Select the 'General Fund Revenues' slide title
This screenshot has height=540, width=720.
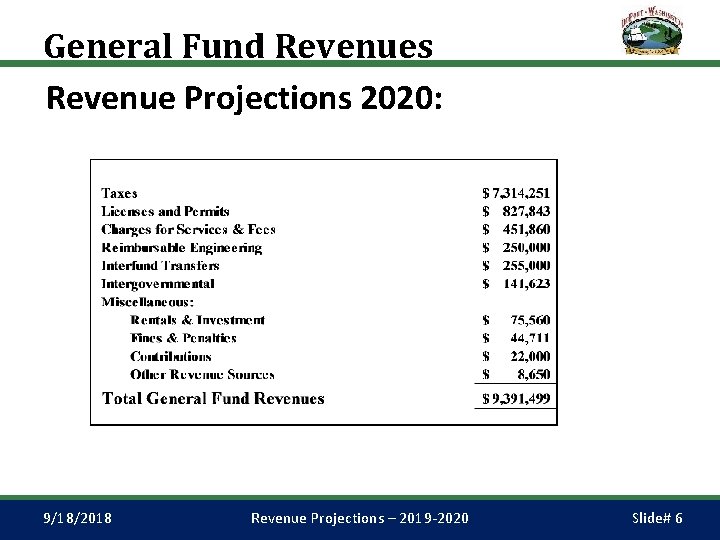pos(238,46)
